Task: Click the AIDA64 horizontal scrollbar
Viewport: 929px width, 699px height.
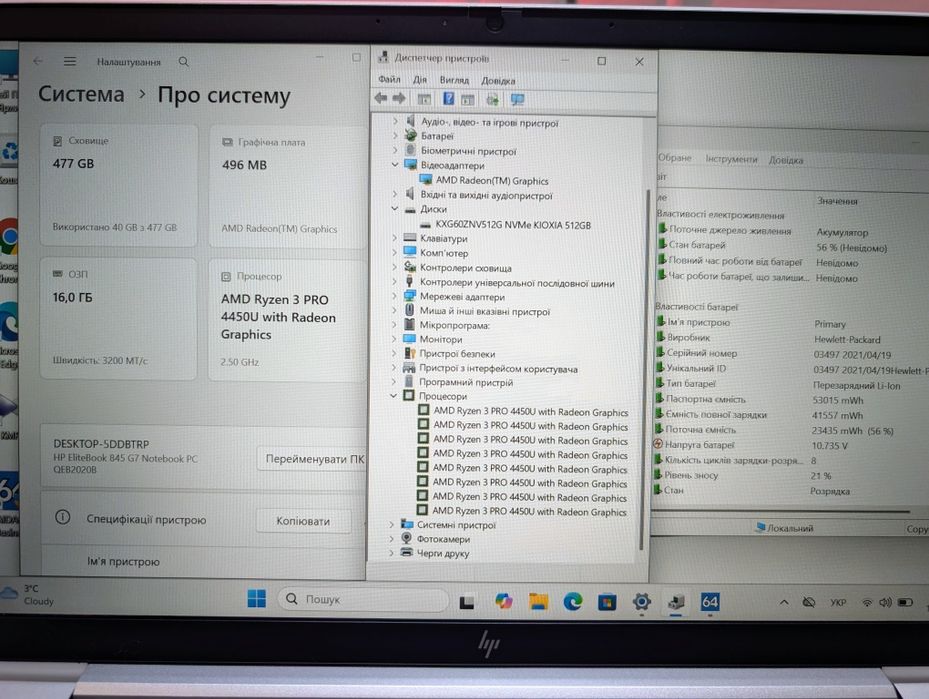Action: click(x=782, y=511)
